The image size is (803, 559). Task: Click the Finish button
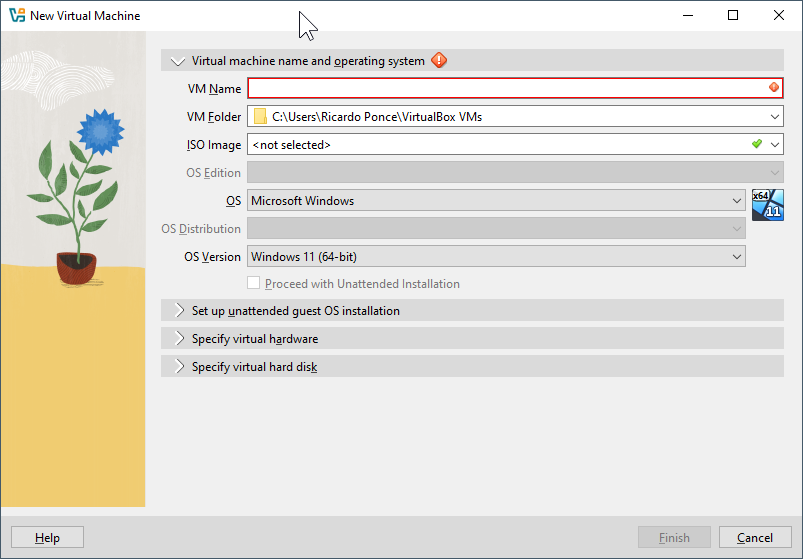point(674,538)
